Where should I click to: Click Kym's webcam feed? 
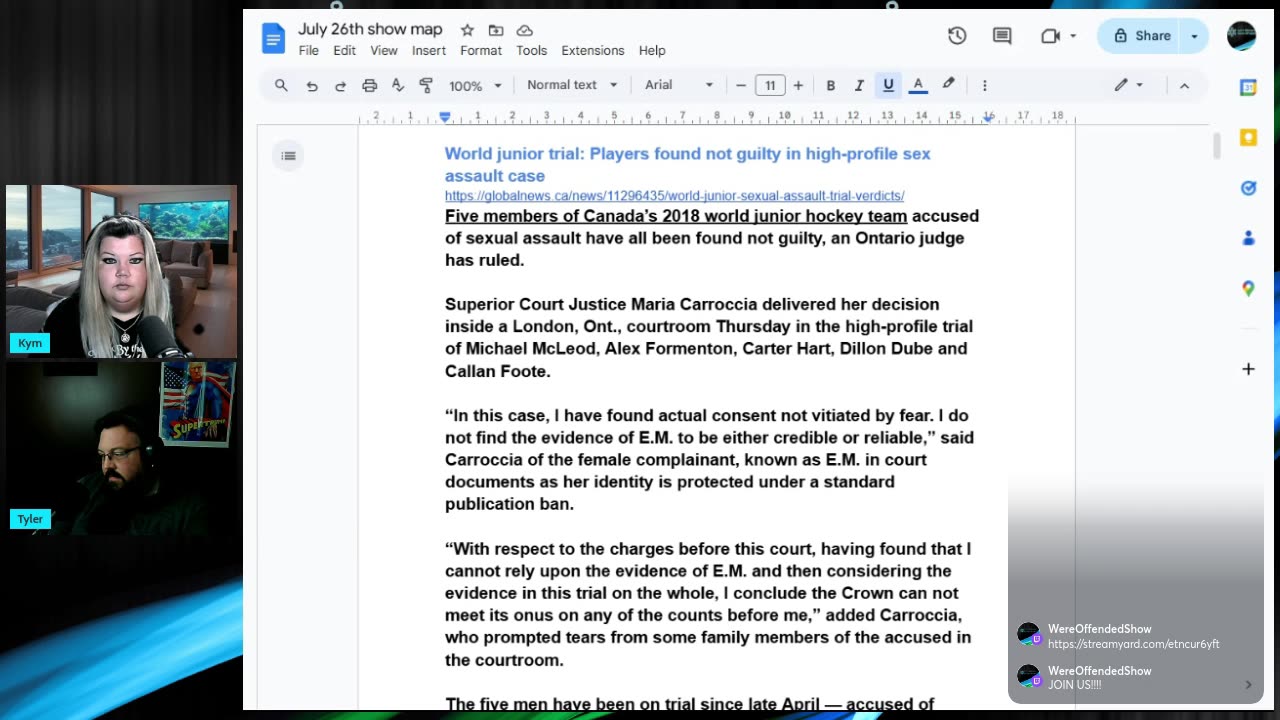[121, 271]
